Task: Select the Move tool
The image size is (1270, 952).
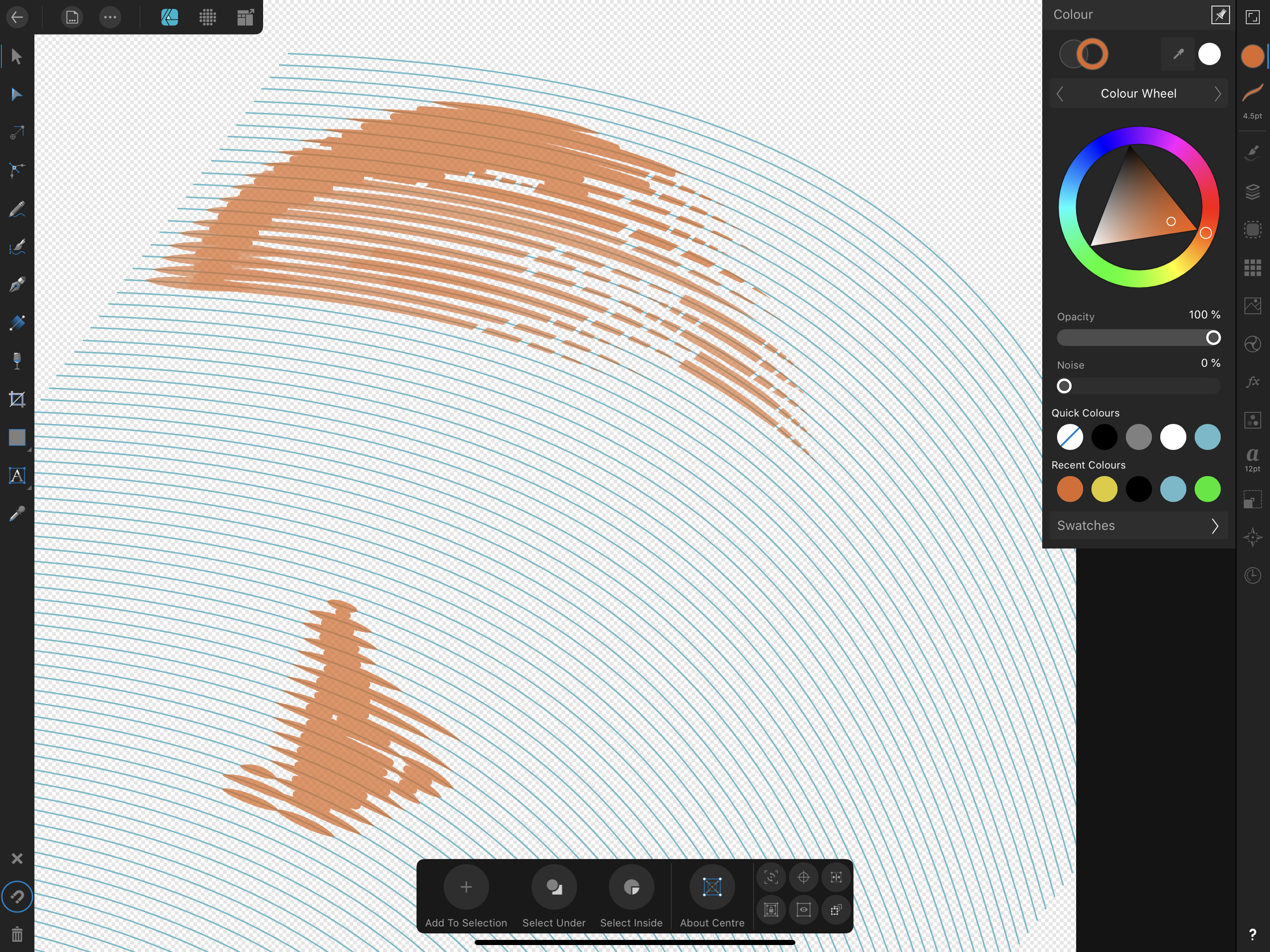Action: pyautogui.click(x=17, y=56)
